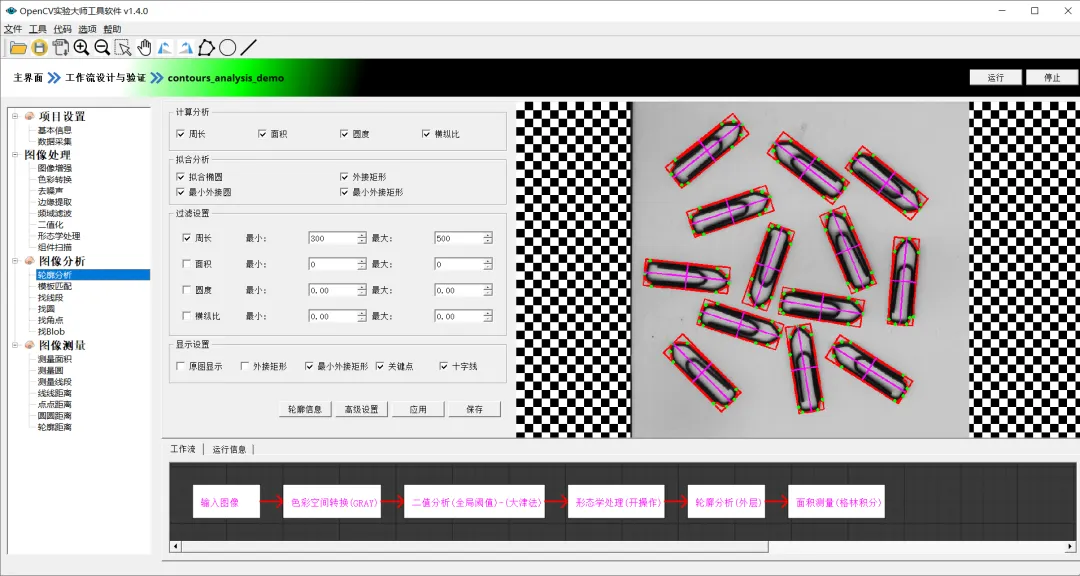The width and height of the screenshot is (1080, 576).
Task: Uncheck 横纵比 in 计算分析
Action: point(426,134)
